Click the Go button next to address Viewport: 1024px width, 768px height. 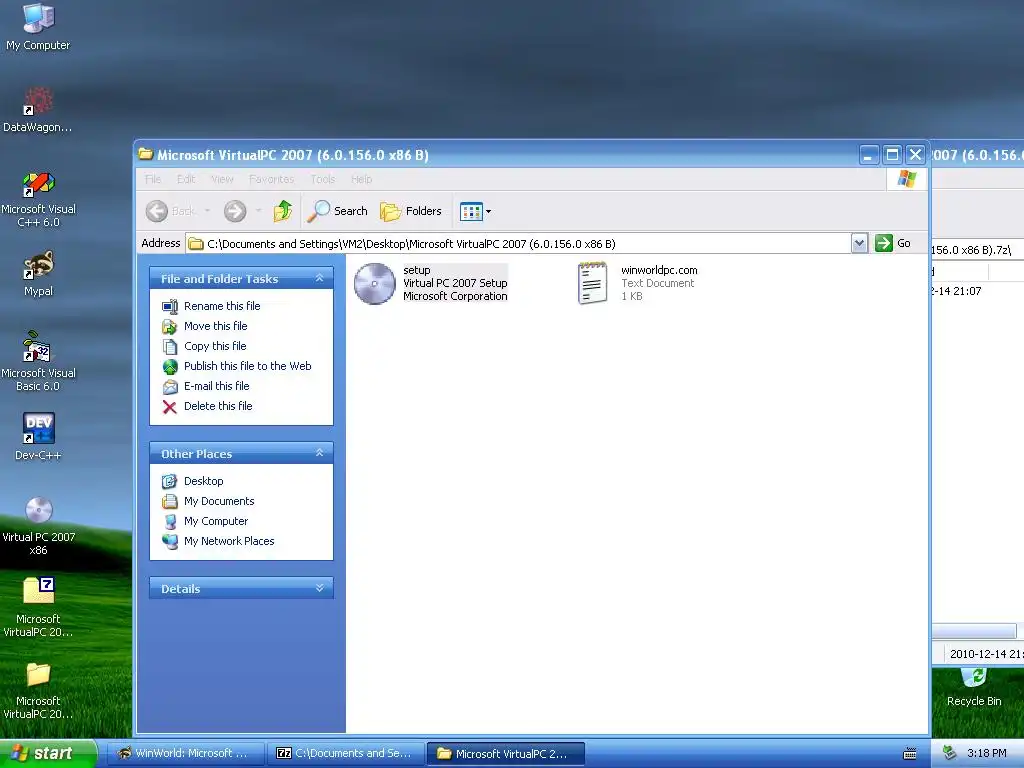(893, 244)
